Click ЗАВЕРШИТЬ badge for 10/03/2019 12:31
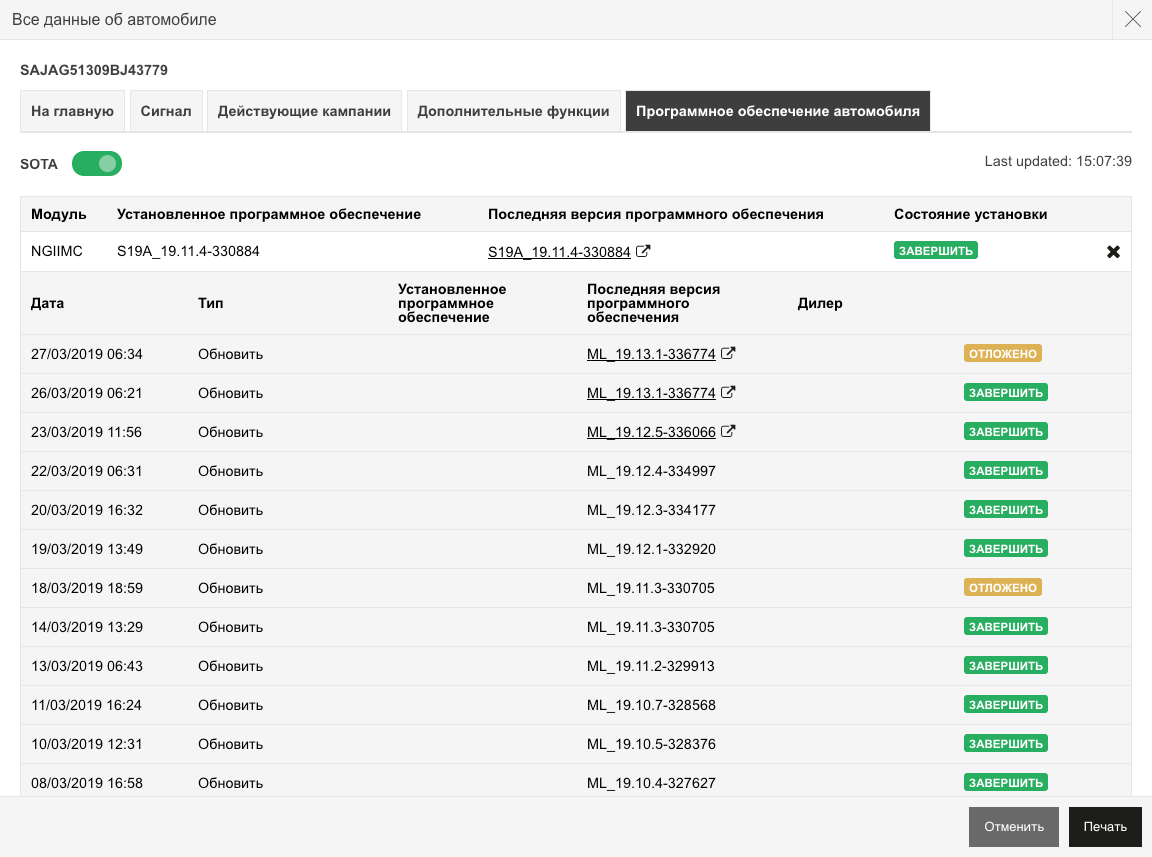Viewport: 1152px width, 857px height. pyautogui.click(x=1006, y=743)
